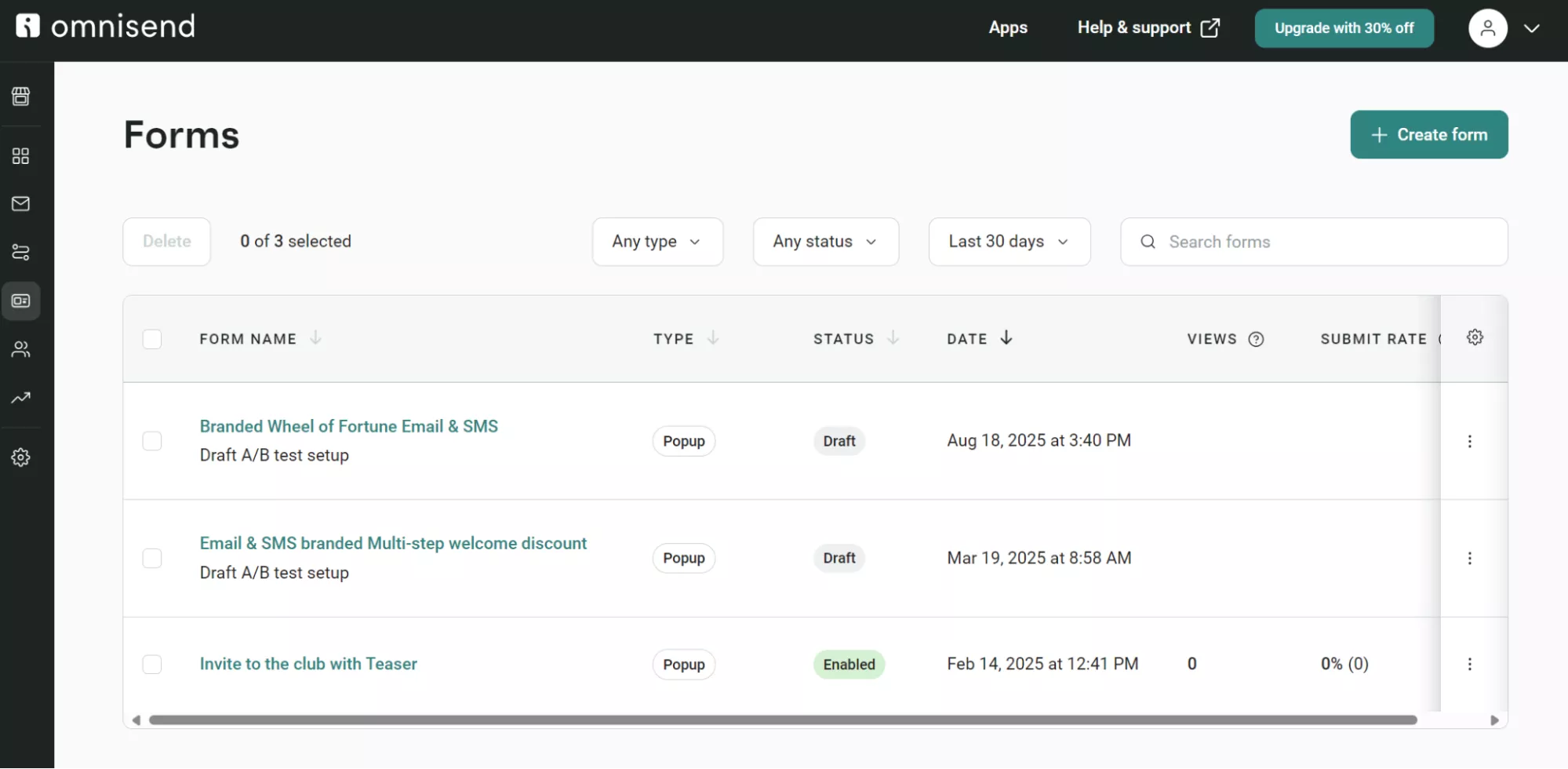Image resolution: width=1568 pixels, height=769 pixels.
Task: Sort by Type arrow
Action: point(712,338)
